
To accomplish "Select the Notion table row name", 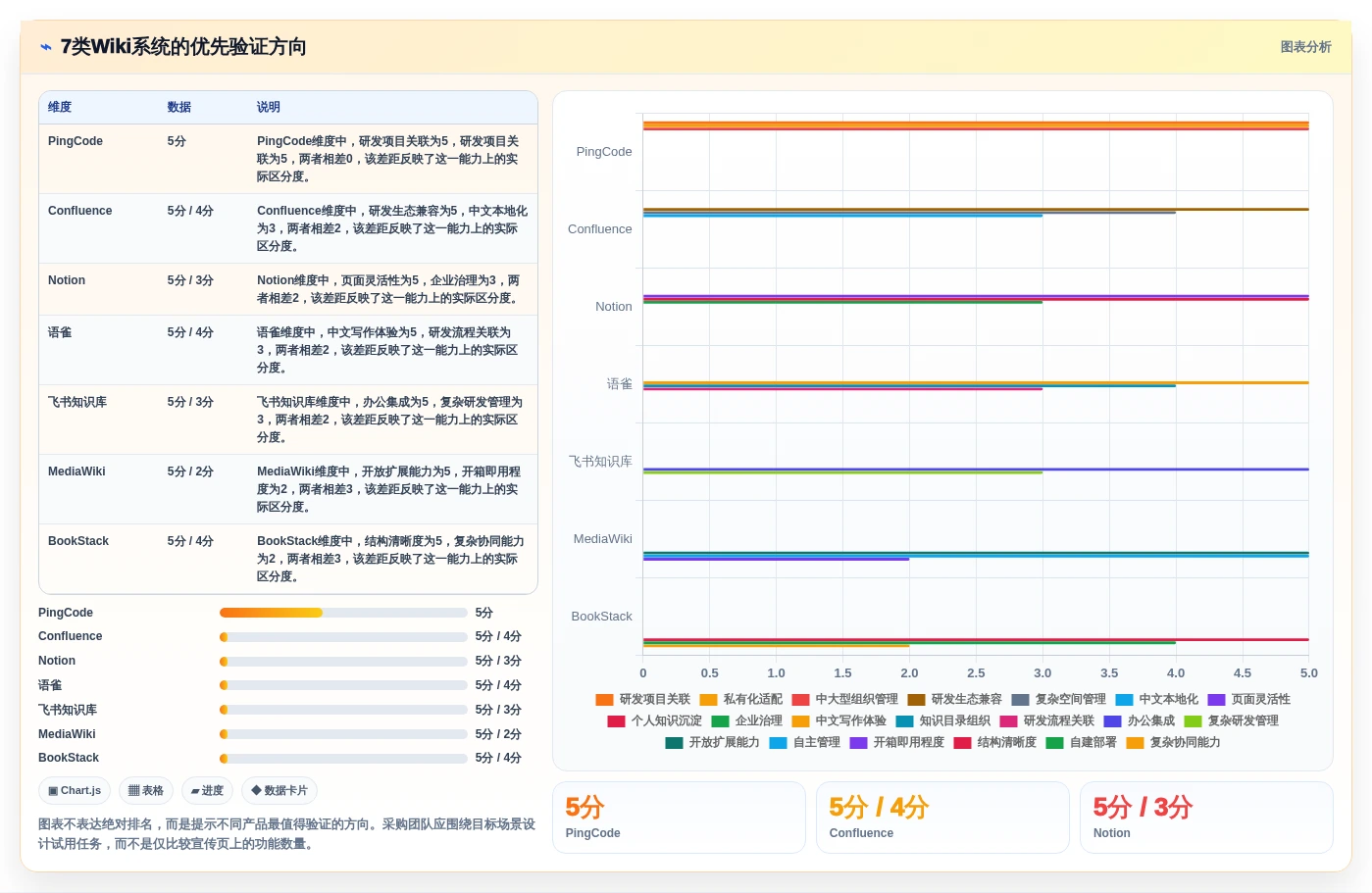I will click(67, 280).
